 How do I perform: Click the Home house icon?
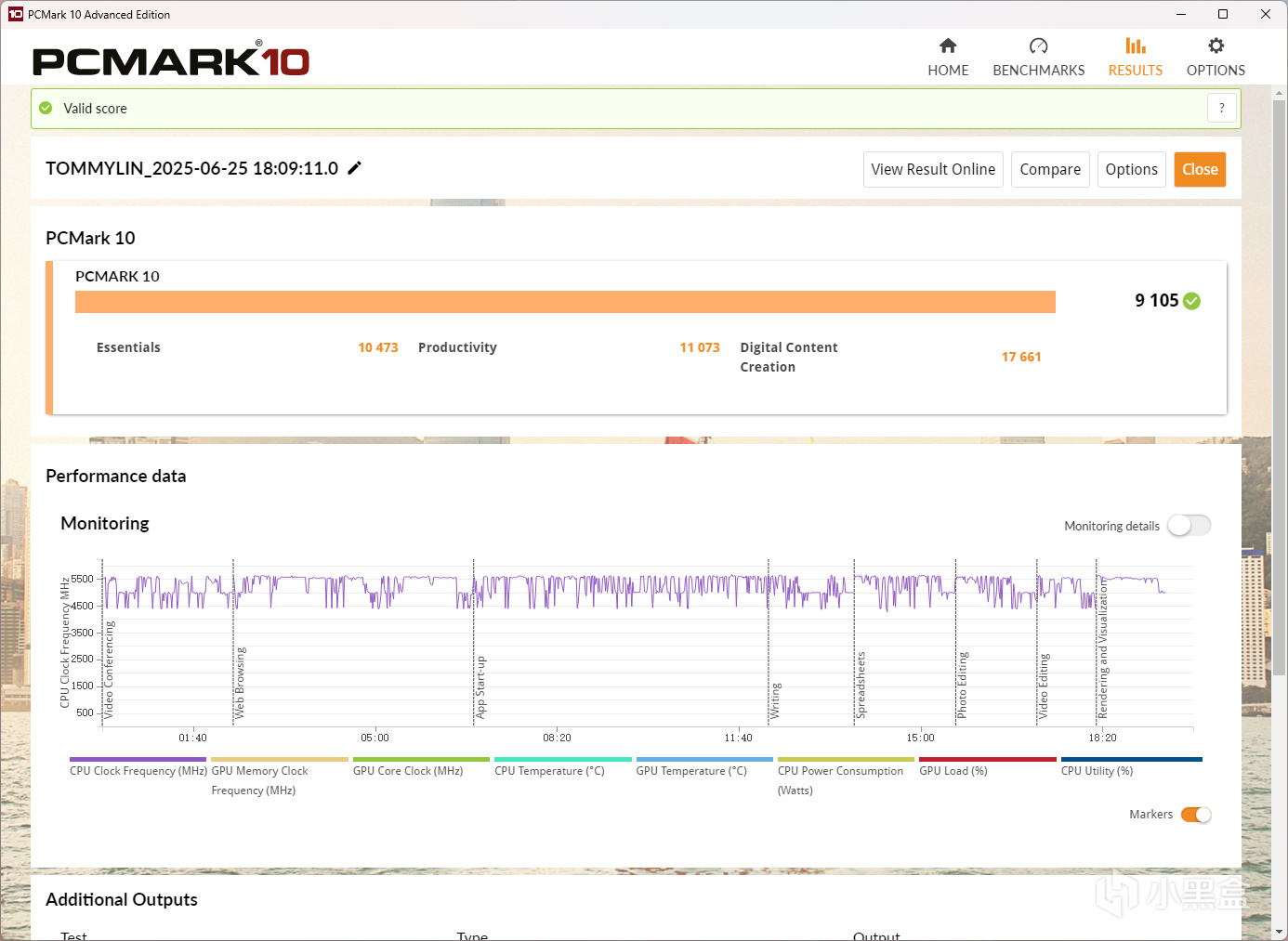[948, 46]
